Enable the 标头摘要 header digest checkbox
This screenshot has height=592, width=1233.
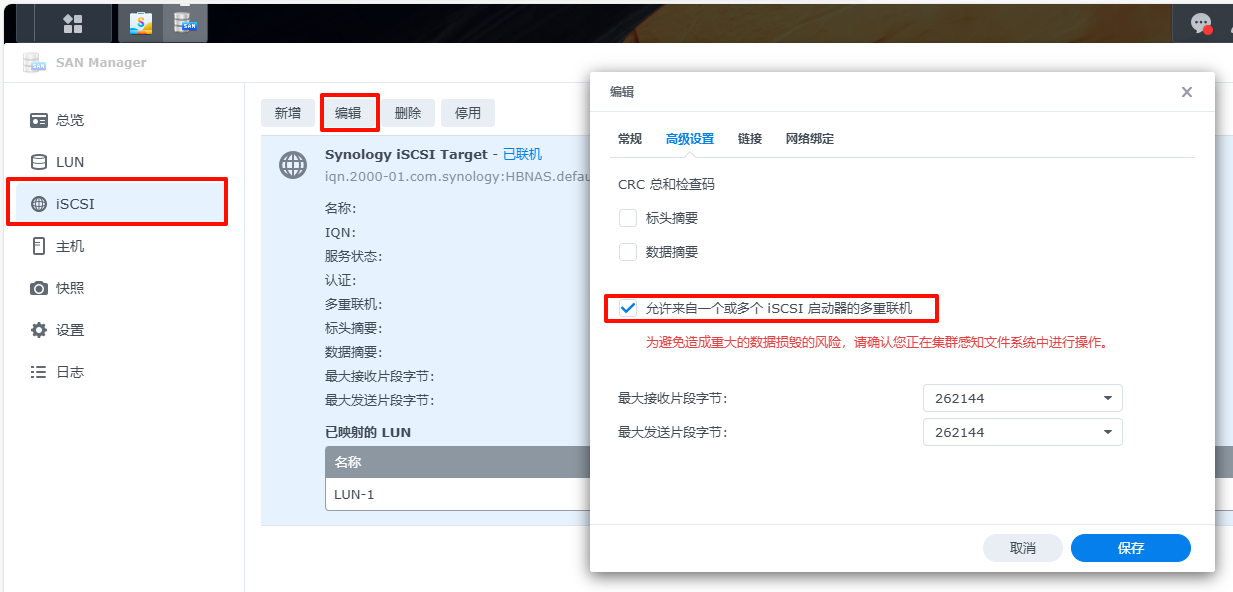tap(628, 218)
